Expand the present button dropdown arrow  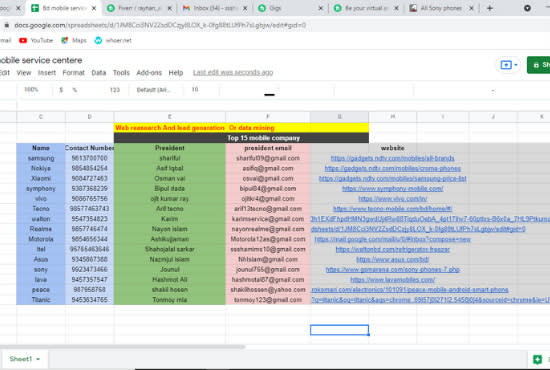pos(516,65)
